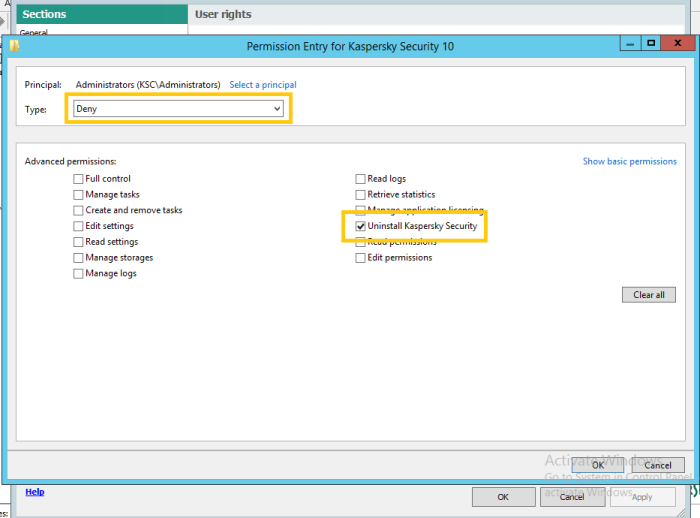The width and height of the screenshot is (700, 518).
Task: Enable the Retrieve statistics checkbox
Action: point(360,195)
